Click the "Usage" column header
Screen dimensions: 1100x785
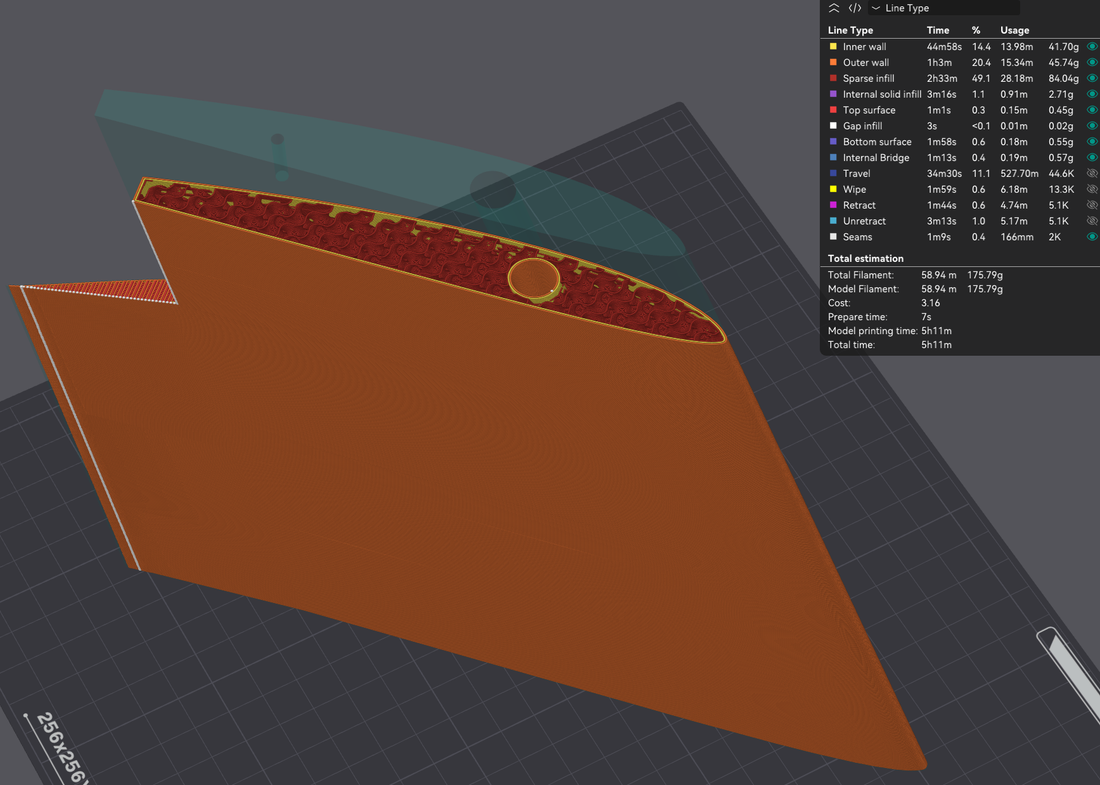(1014, 30)
